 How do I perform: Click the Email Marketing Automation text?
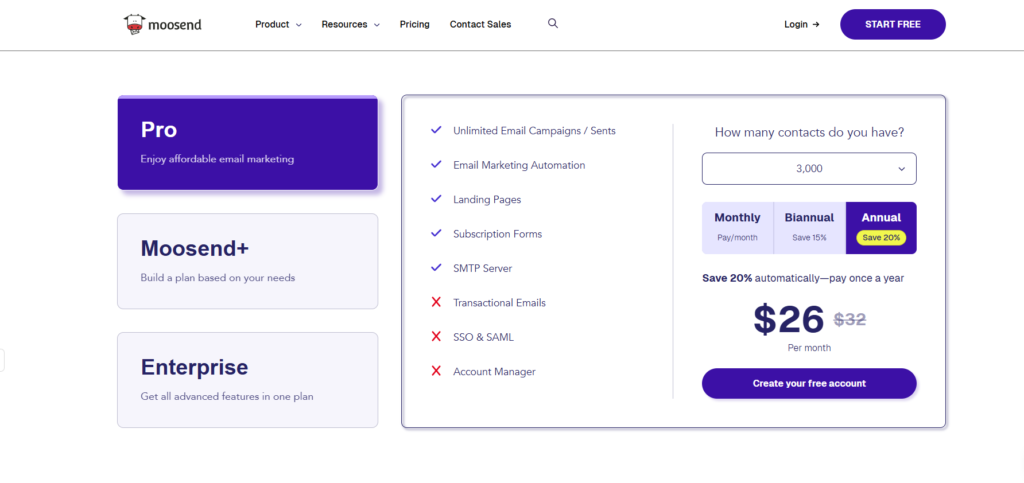coord(519,165)
